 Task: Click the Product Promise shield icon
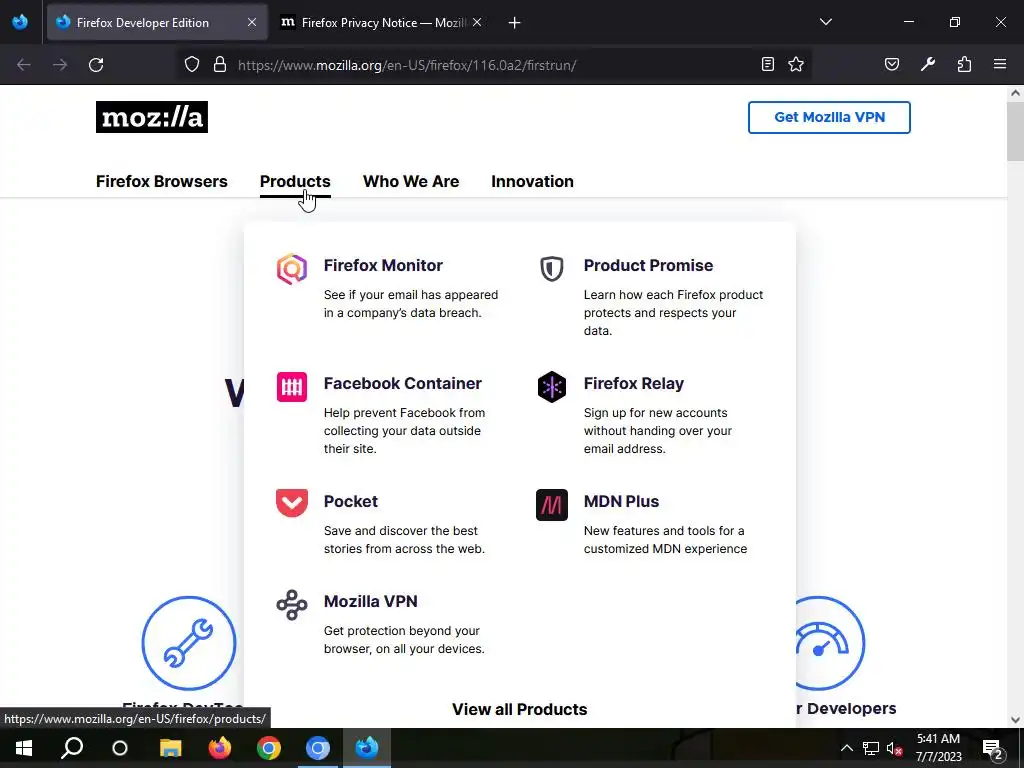tap(552, 268)
